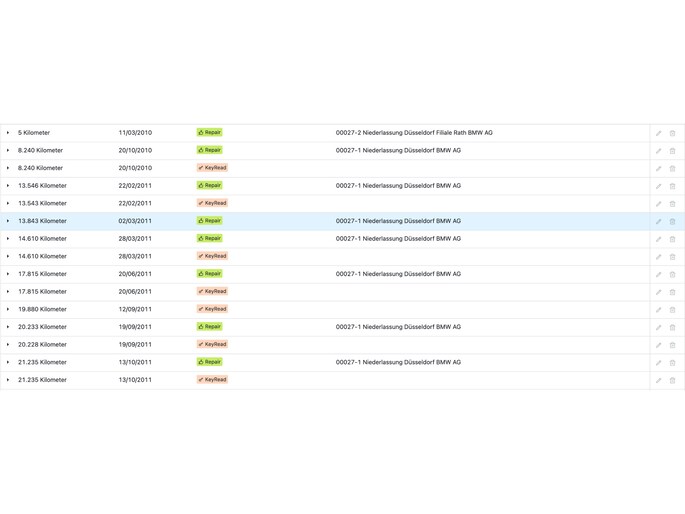Viewport: 685px width, 514px height.
Task: Expand the 19.880 Kilometer row
Action: pyautogui.click(x=8, y=309)
